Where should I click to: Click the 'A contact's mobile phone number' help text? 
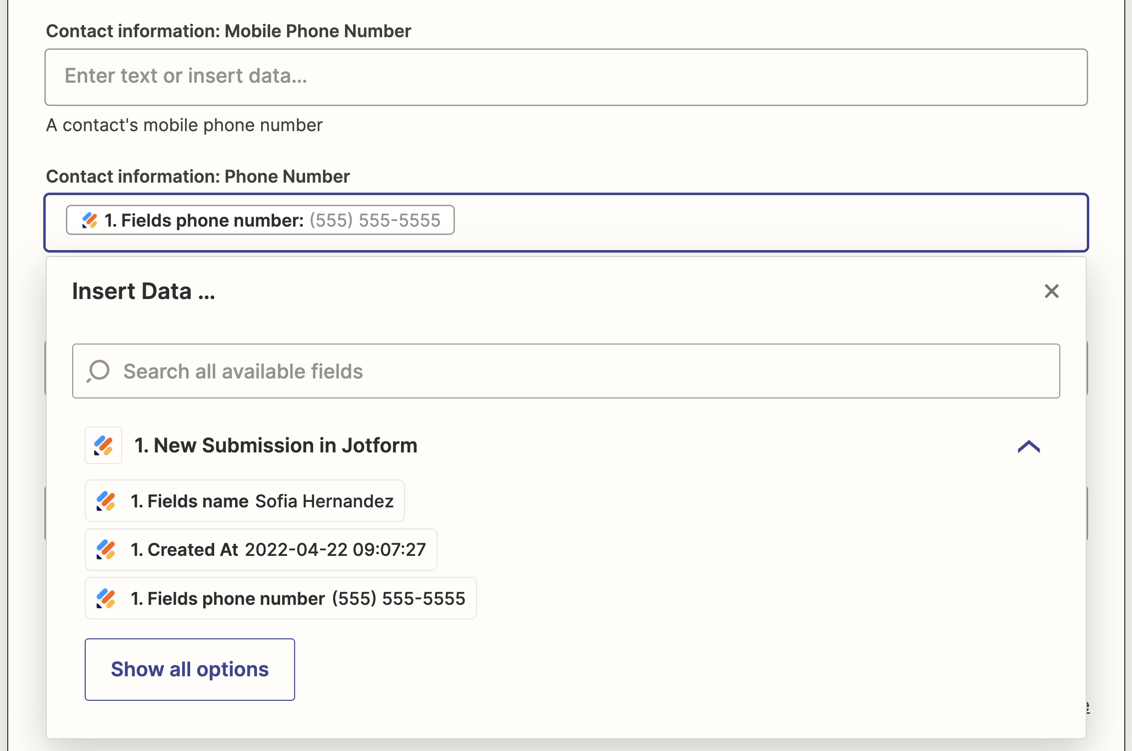[x=184, y=125]
